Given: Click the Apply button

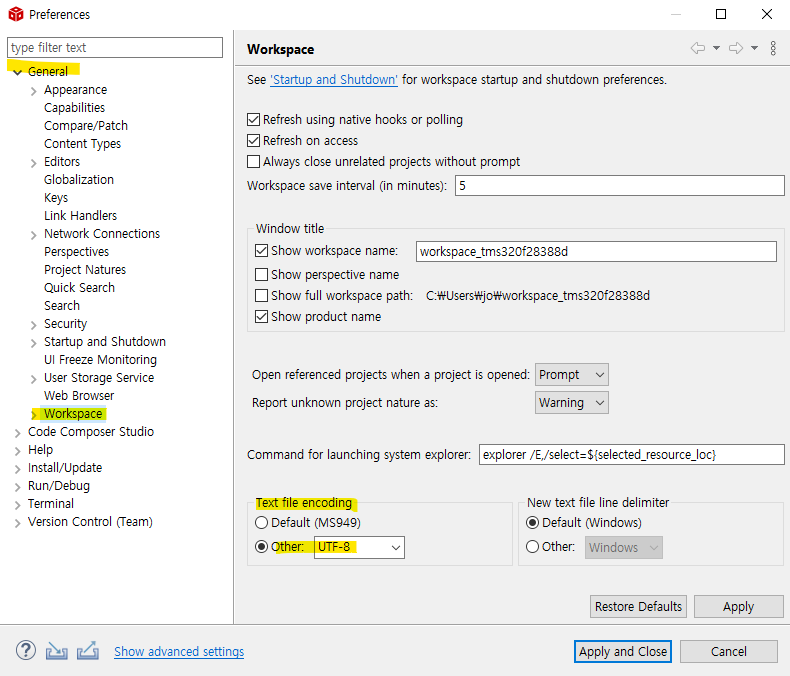Looking at the screenshot, I should (x=739, y=606).
